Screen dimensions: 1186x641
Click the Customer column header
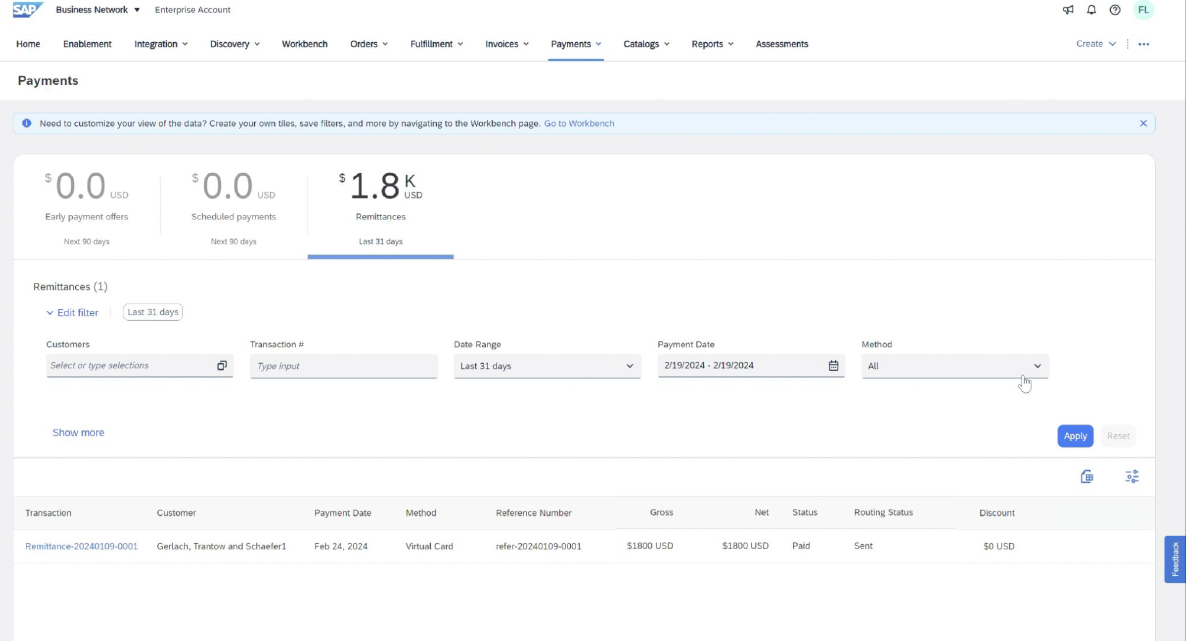coord(176,513)
